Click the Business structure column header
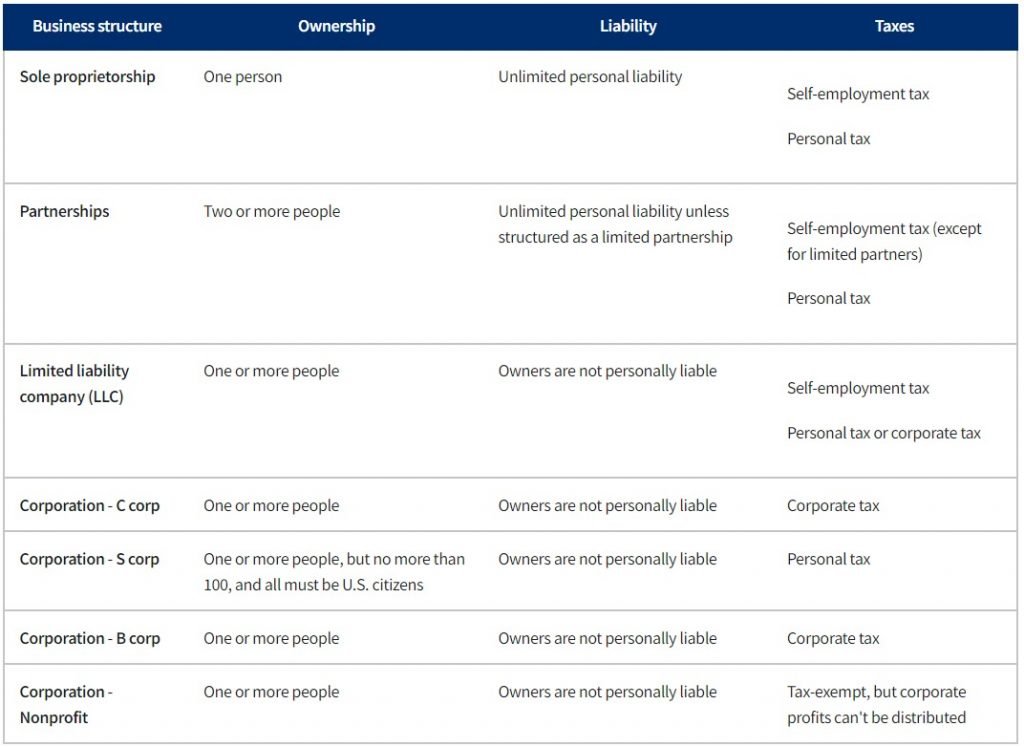Image resolution: width=1024 pixels, height=747 pixels. pos(97,27)
